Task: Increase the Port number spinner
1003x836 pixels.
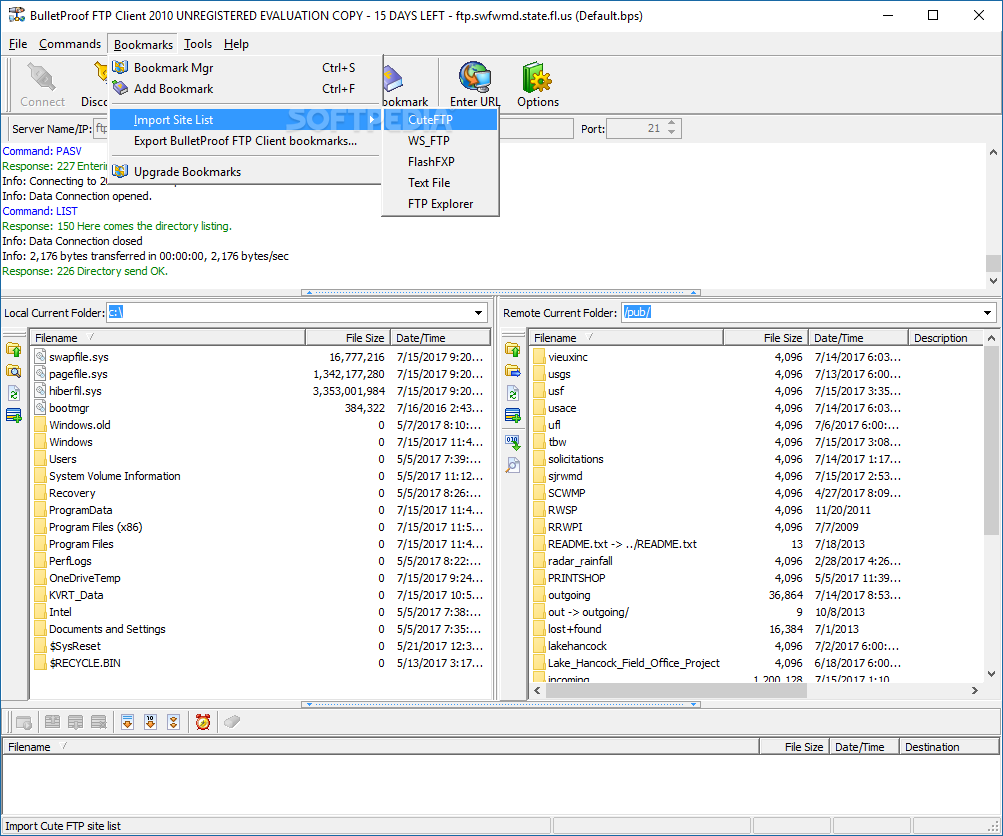Action: [672, 123]
